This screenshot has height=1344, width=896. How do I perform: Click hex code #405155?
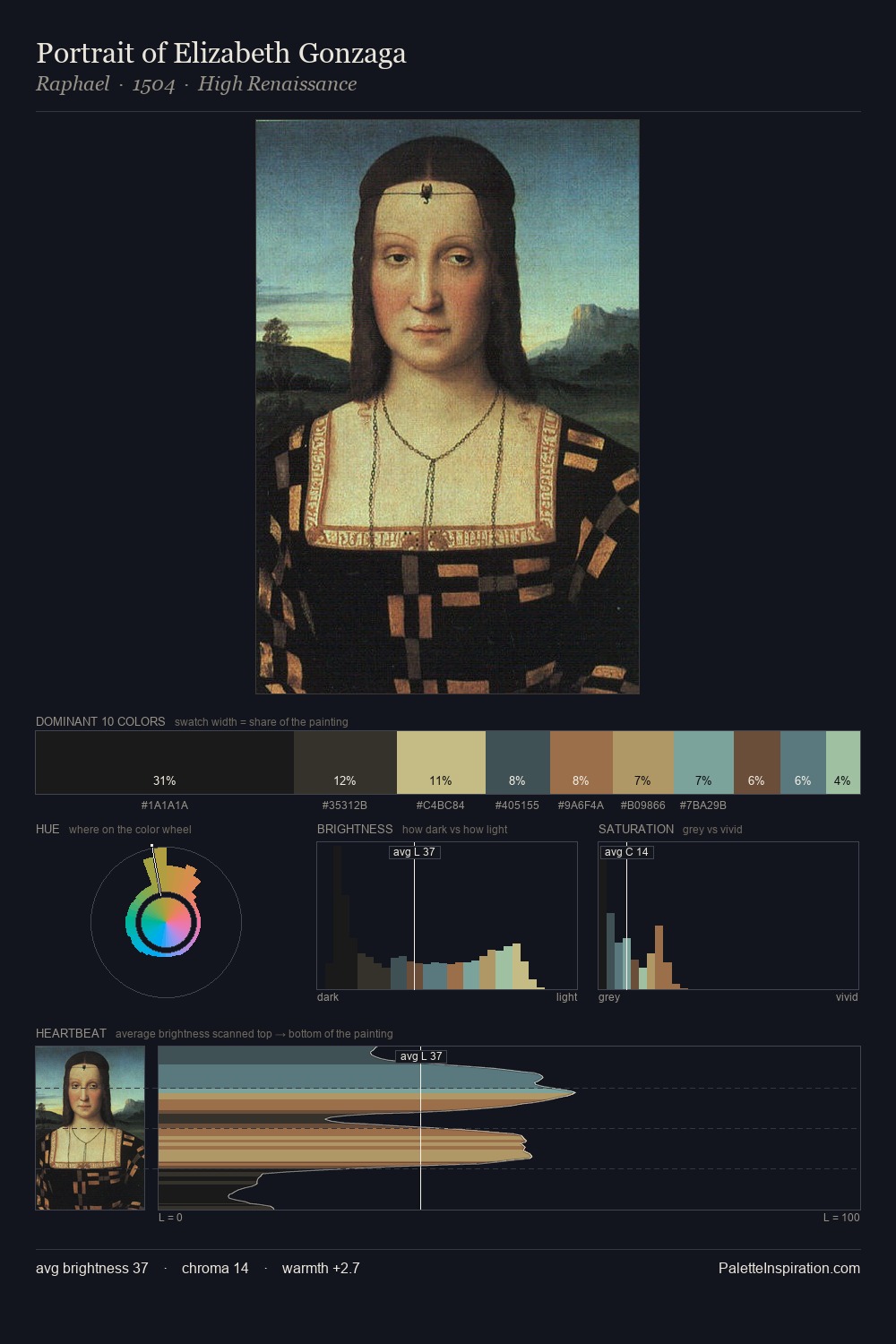point(517,806)
